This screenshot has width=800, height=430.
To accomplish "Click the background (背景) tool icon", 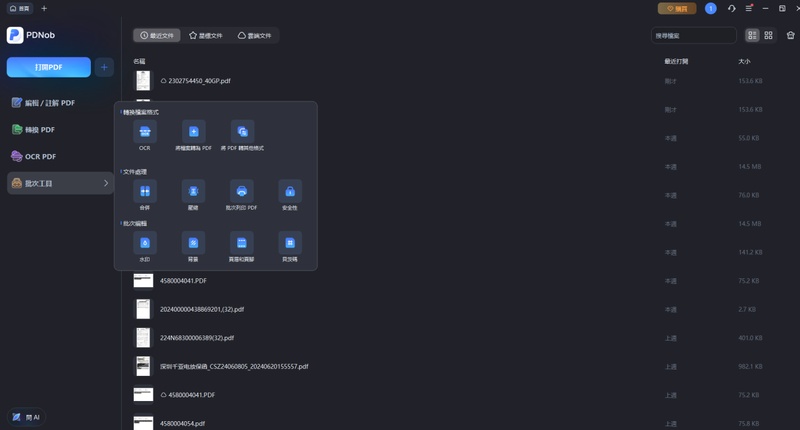I will tap(193, 242).
